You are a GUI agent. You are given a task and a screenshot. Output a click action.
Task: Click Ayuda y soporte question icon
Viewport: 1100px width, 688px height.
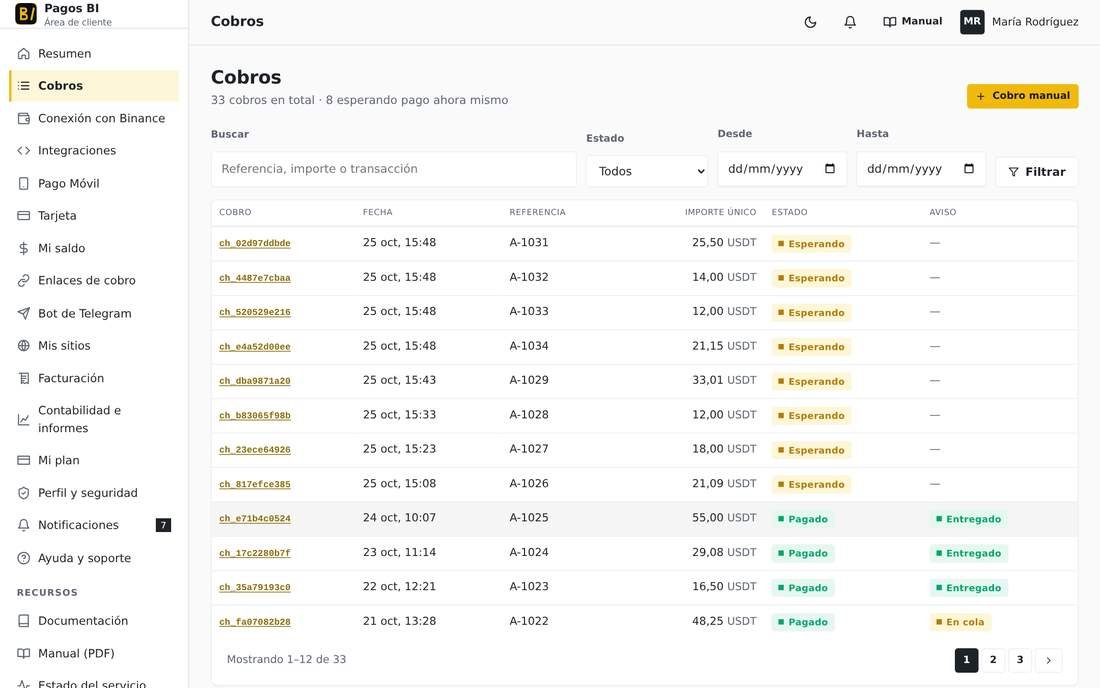point(24,558)
